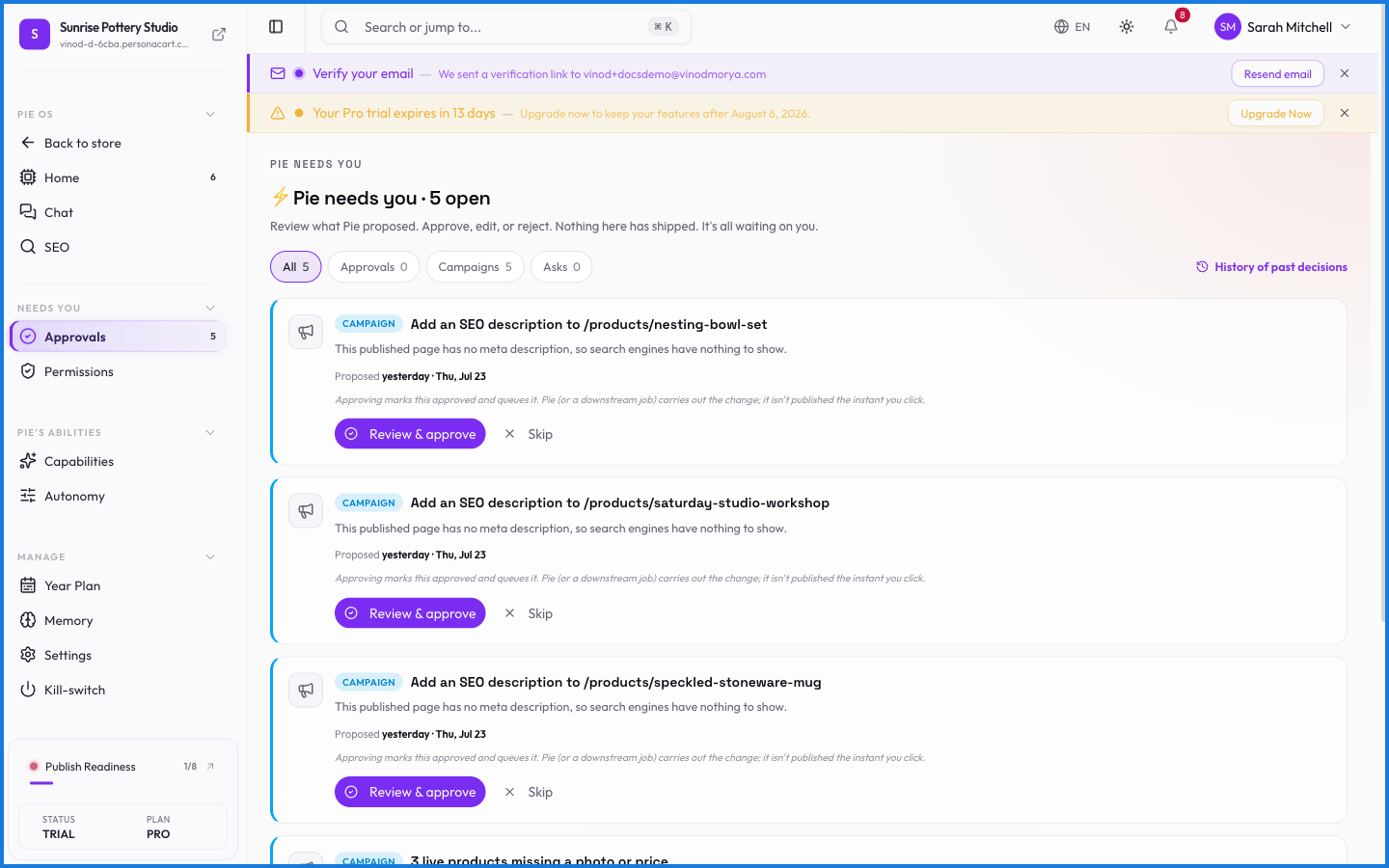The height and width of the screenshot is (868, 1389).
Task: Review & approve saturday-studio-workshop SEO description
Action: point(410,613)
